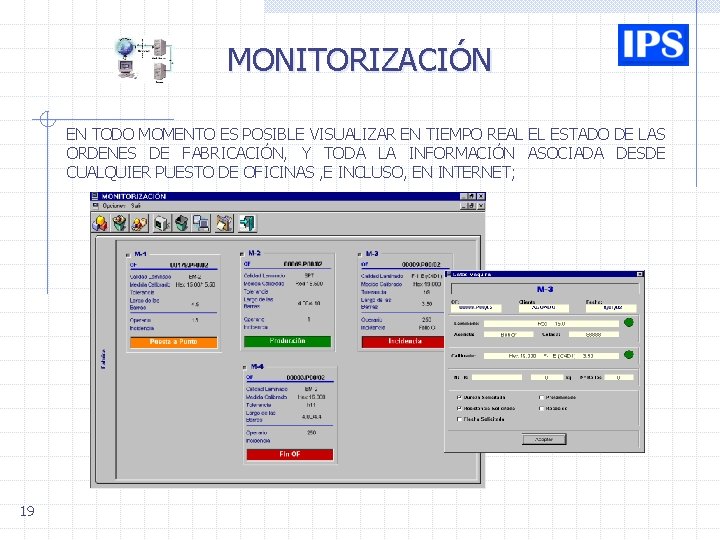Click the OF field in the M-3 dialog

coord(476,308)
